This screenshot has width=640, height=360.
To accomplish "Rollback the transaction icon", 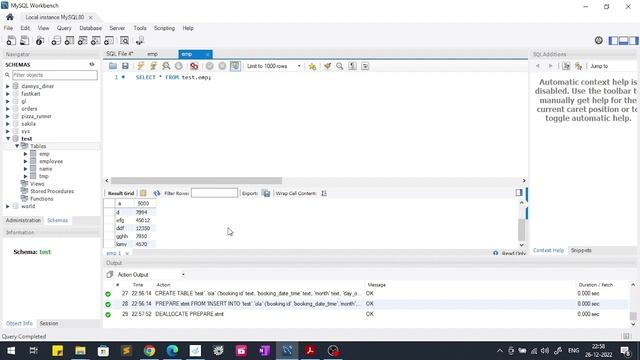I will 222,66.
